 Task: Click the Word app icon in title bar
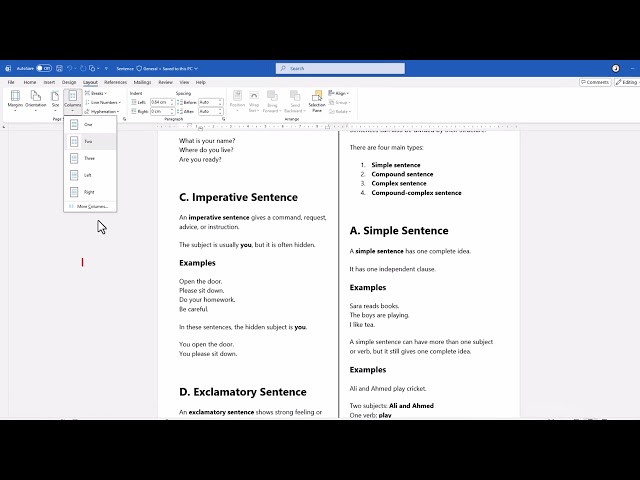click(8, 69)
